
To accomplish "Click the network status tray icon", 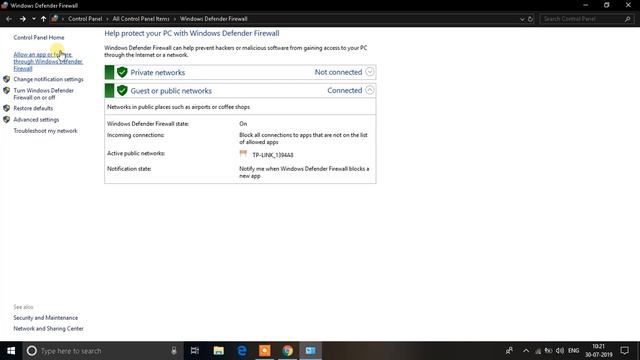I will point(538,351).
